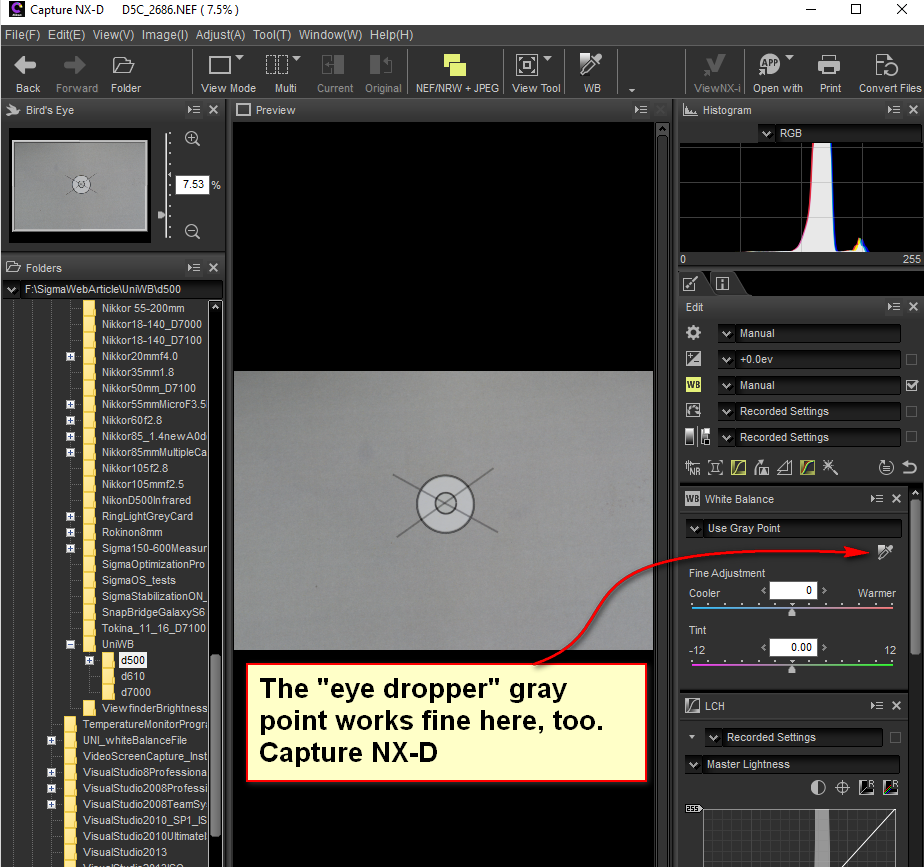The width and height of the screenshot is (924, 867).
Task: Select the Multi view toolbar icon
Action: click(x=277, y=65)
